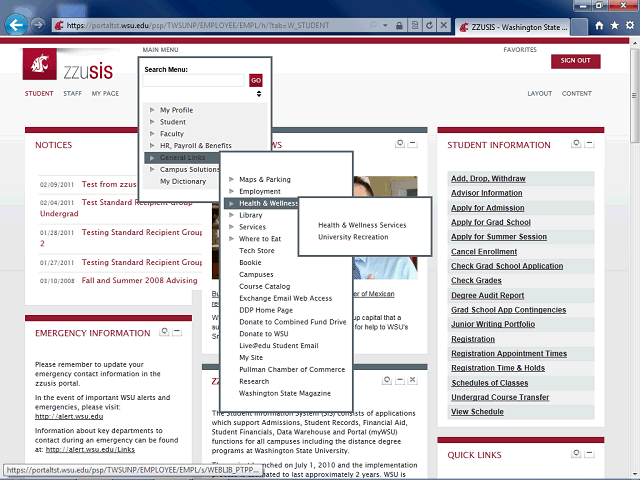Minimize the Emergency Information pagelet
Image resolution: width=640 pixels, height=480 pixels.
177,332
